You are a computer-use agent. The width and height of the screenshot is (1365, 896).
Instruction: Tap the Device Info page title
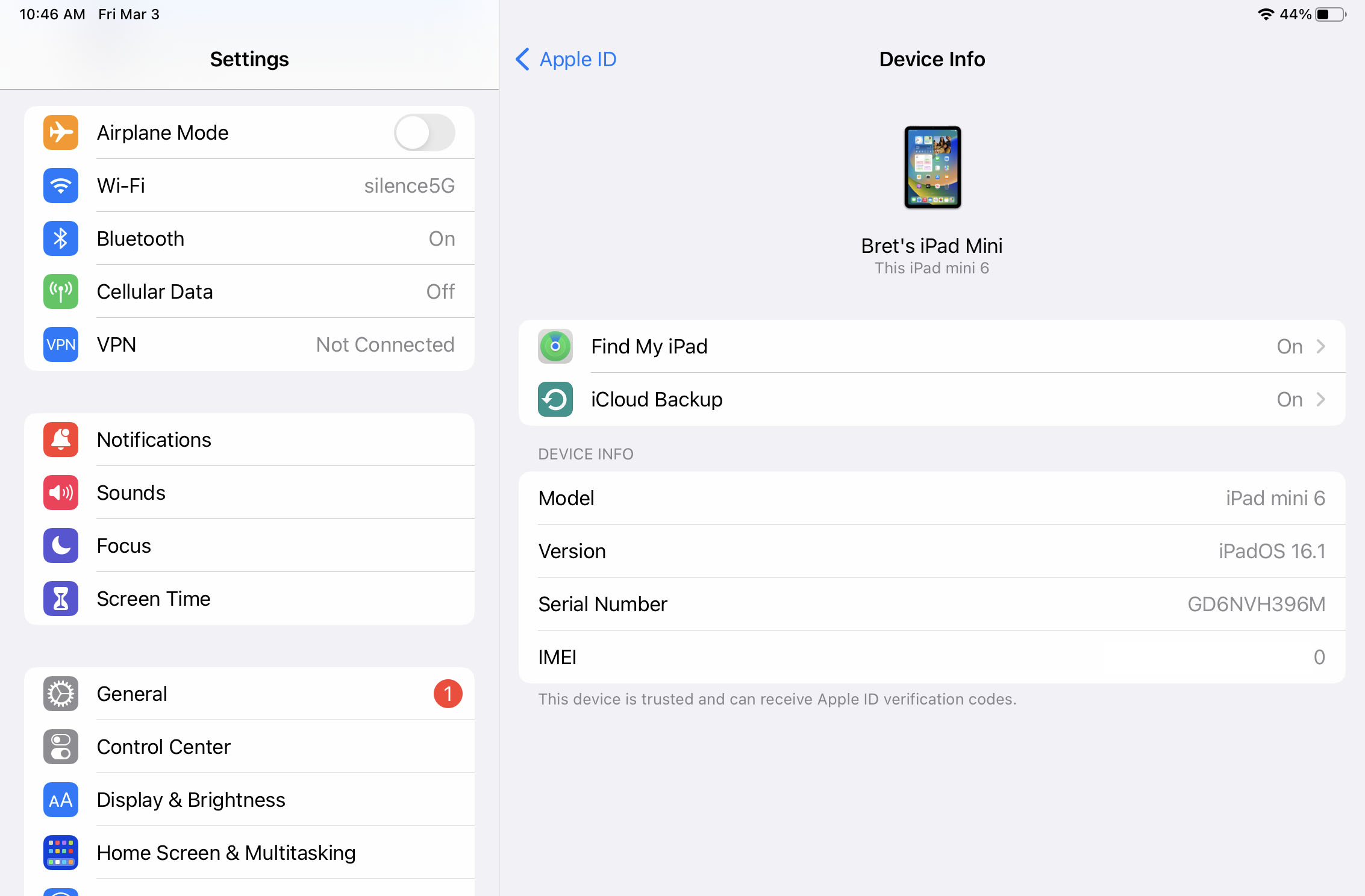click(x=932, y=59)
